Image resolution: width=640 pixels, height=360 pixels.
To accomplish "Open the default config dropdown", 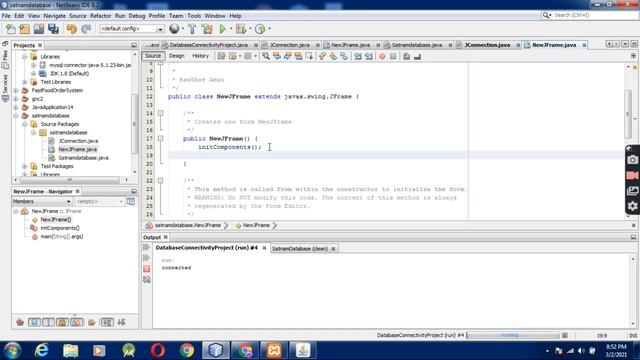I will click(131, 29).
